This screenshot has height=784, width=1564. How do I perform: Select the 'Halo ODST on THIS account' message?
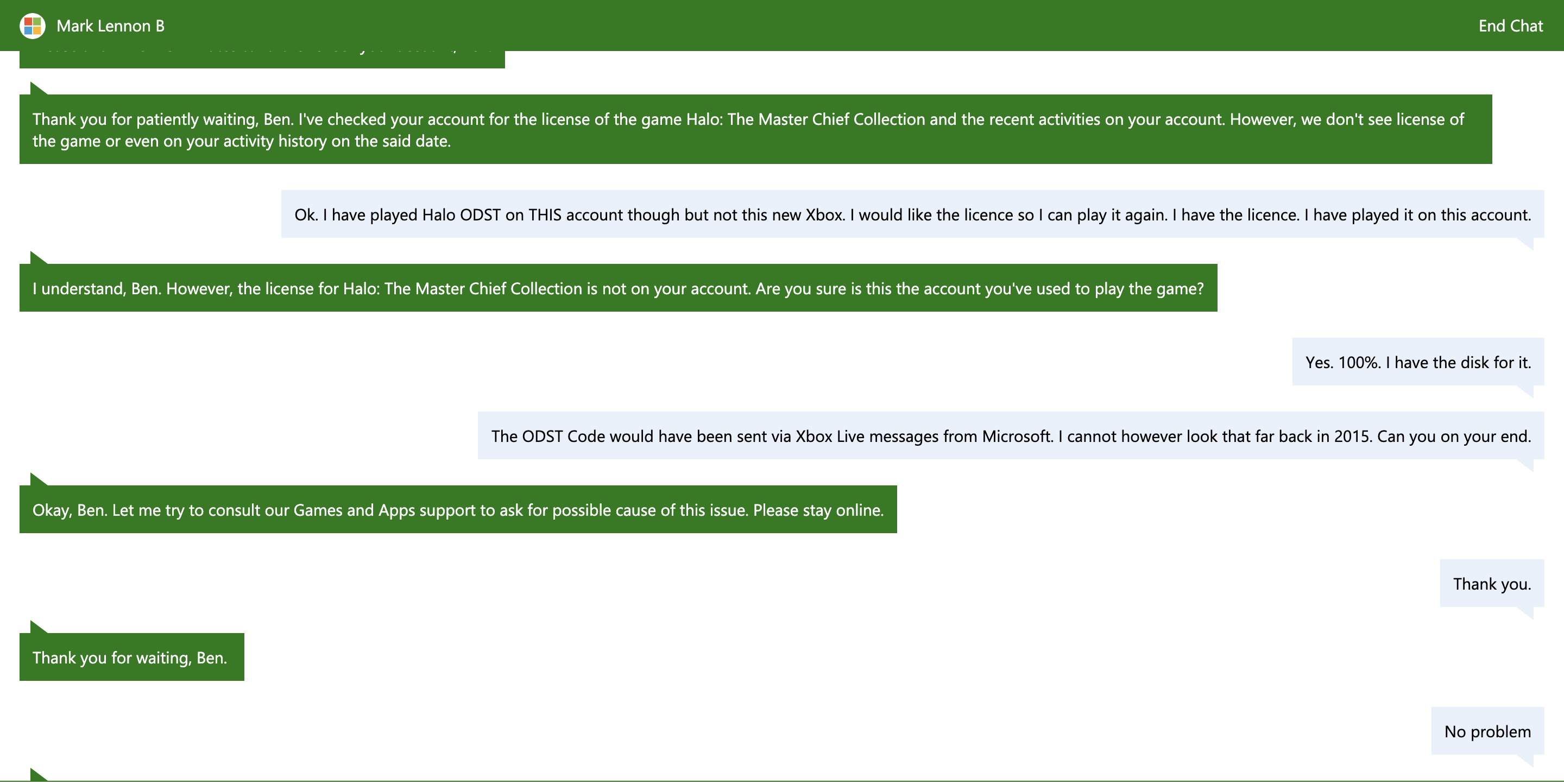point(912,214)
